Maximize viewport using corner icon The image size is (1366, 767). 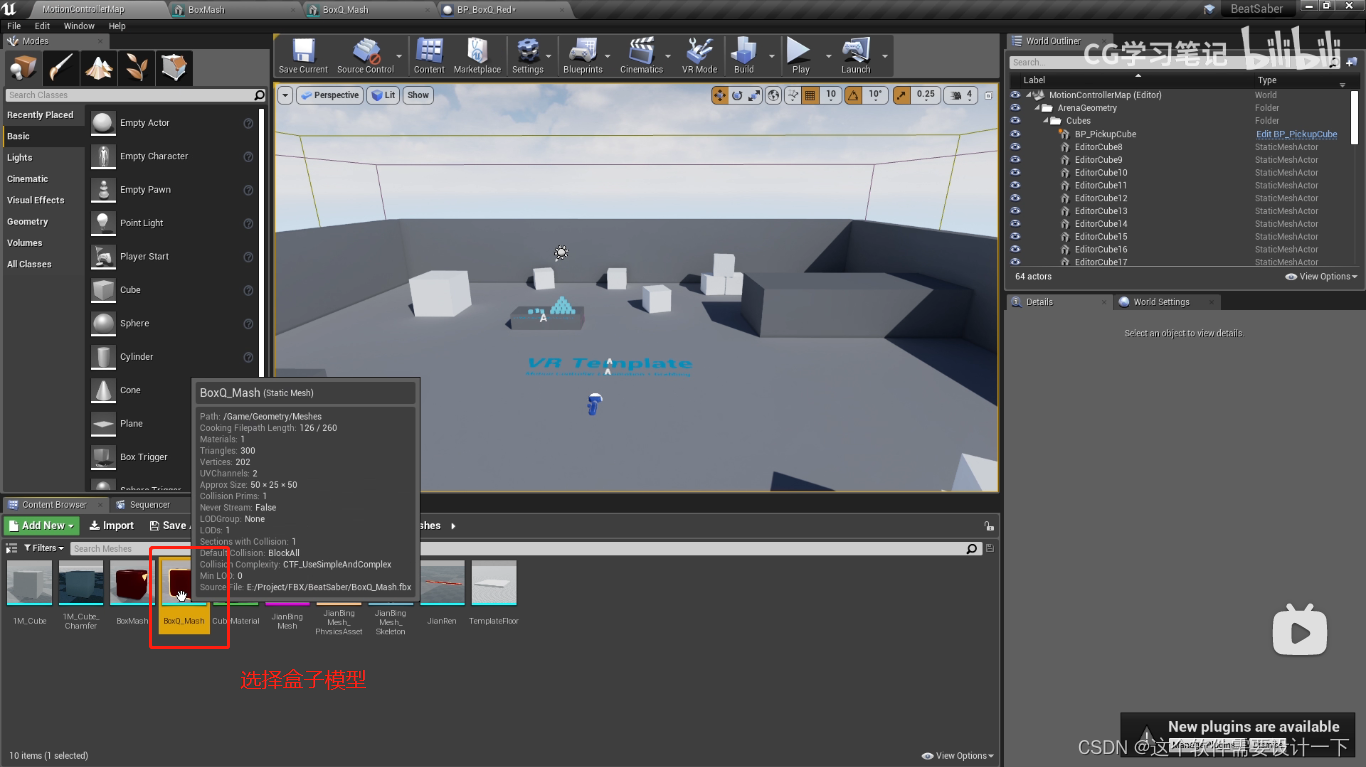(x=989, y=95)
